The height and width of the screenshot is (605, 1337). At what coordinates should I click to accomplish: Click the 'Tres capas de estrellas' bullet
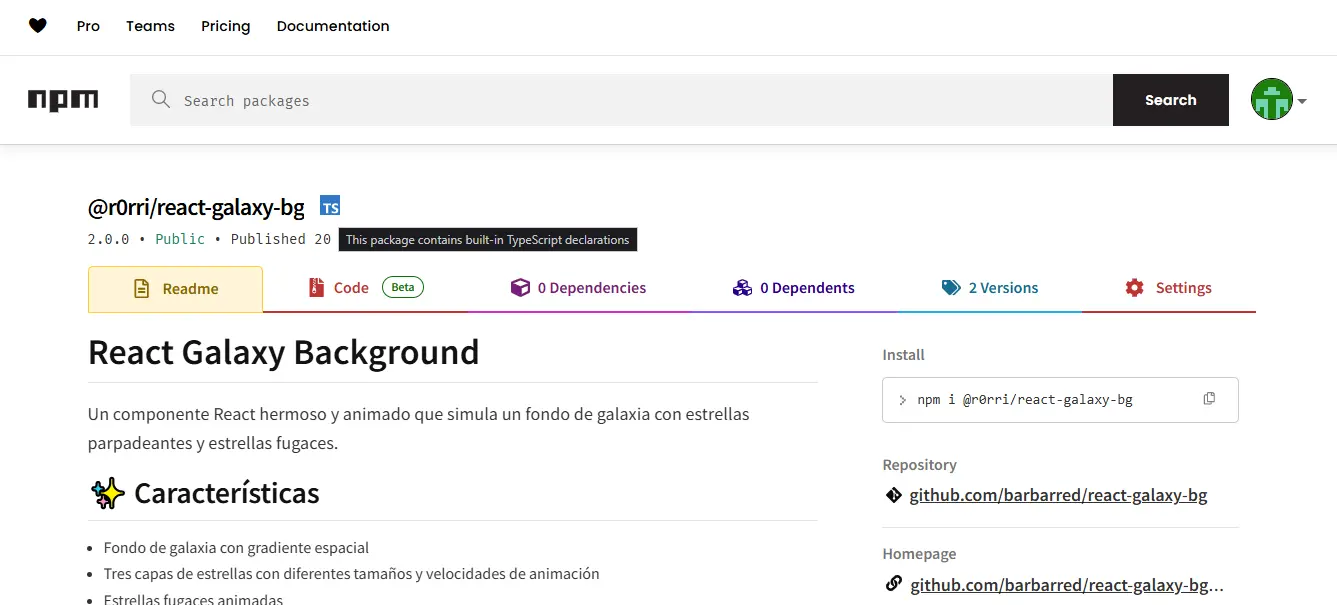[351, 574]
